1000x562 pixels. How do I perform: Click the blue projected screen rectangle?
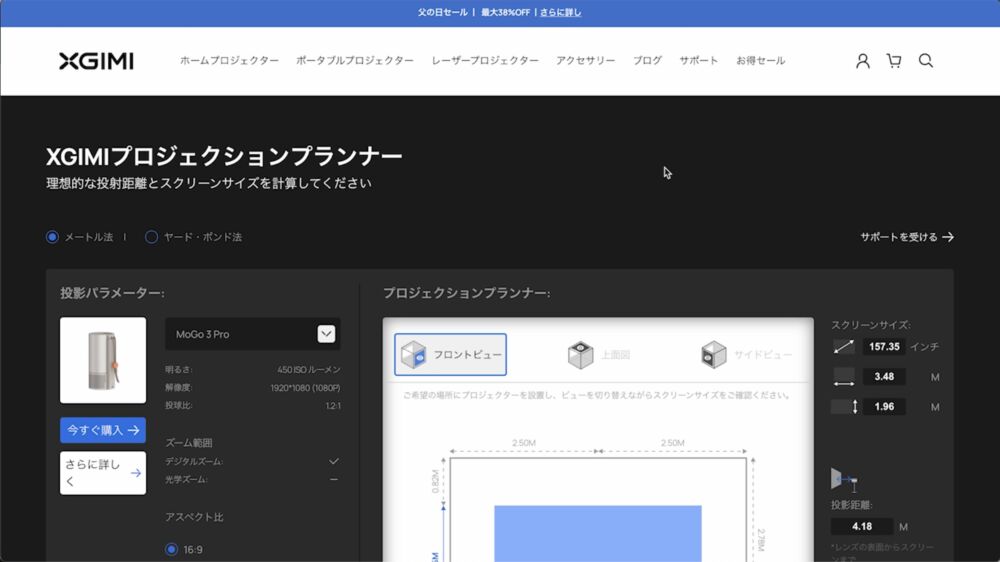coord(598,533)
